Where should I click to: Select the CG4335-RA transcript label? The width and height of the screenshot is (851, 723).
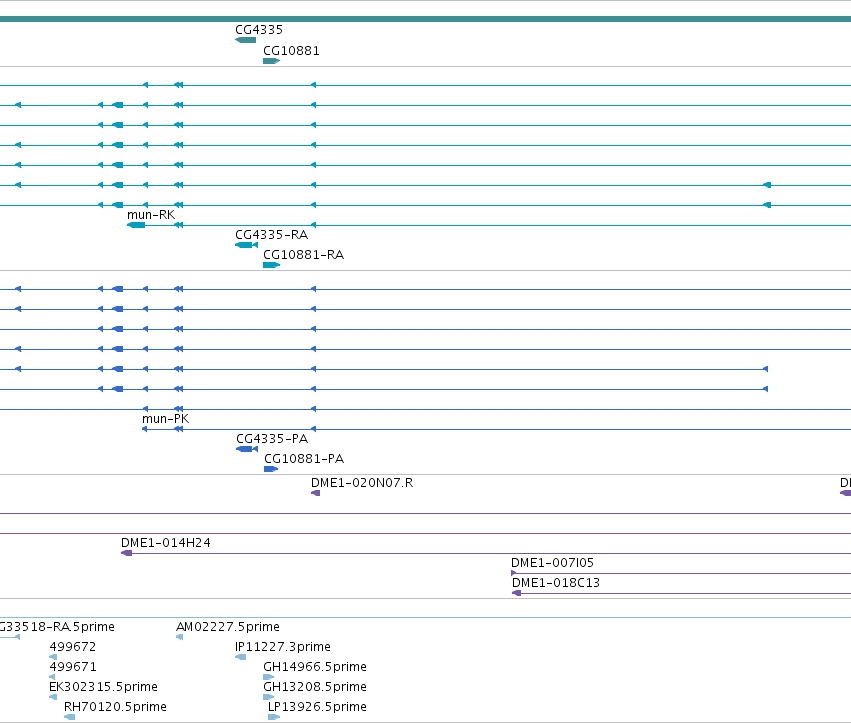click(x=271, y=235)
